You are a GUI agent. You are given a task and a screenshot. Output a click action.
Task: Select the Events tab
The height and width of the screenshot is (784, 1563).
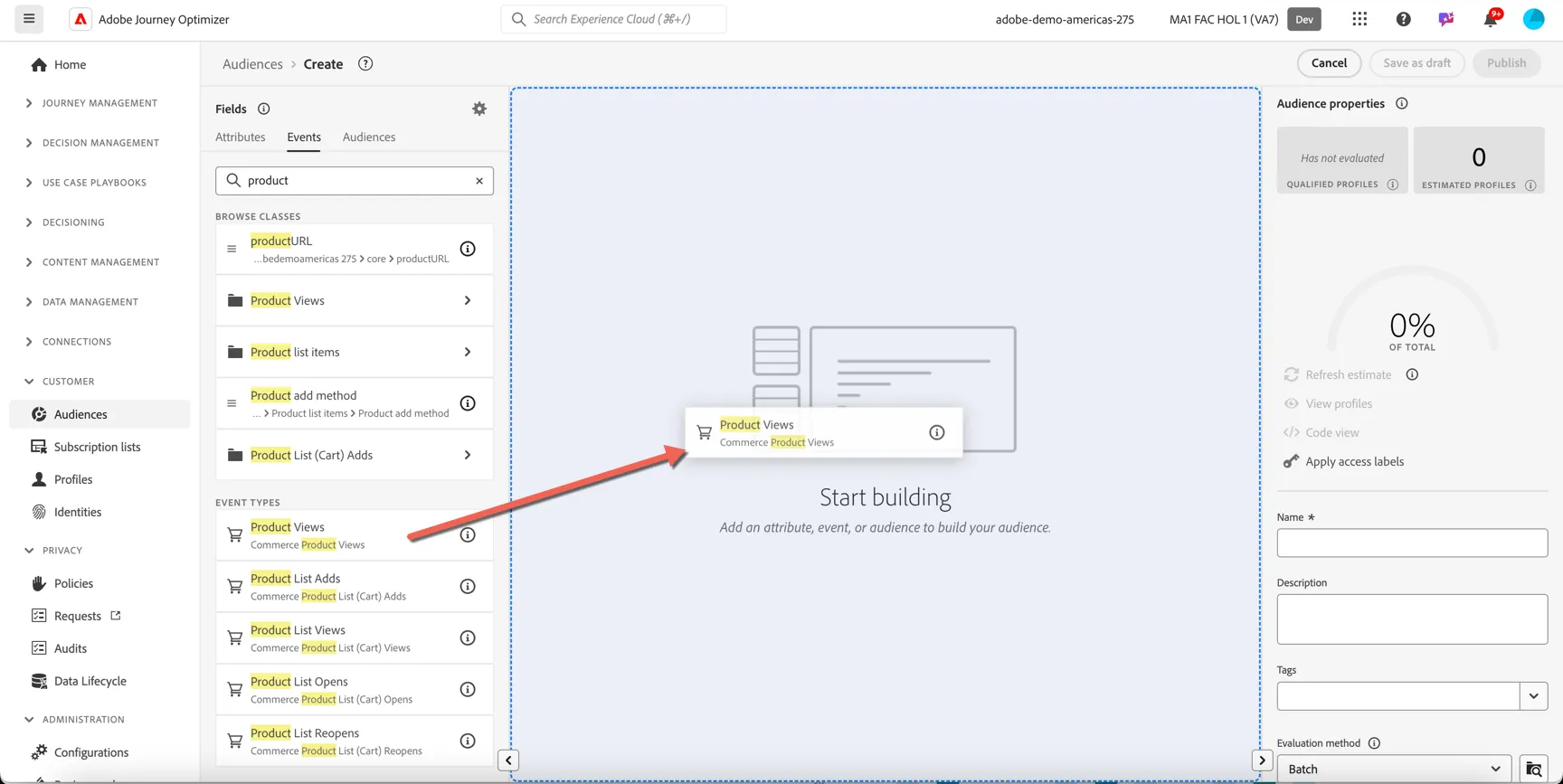304,137
